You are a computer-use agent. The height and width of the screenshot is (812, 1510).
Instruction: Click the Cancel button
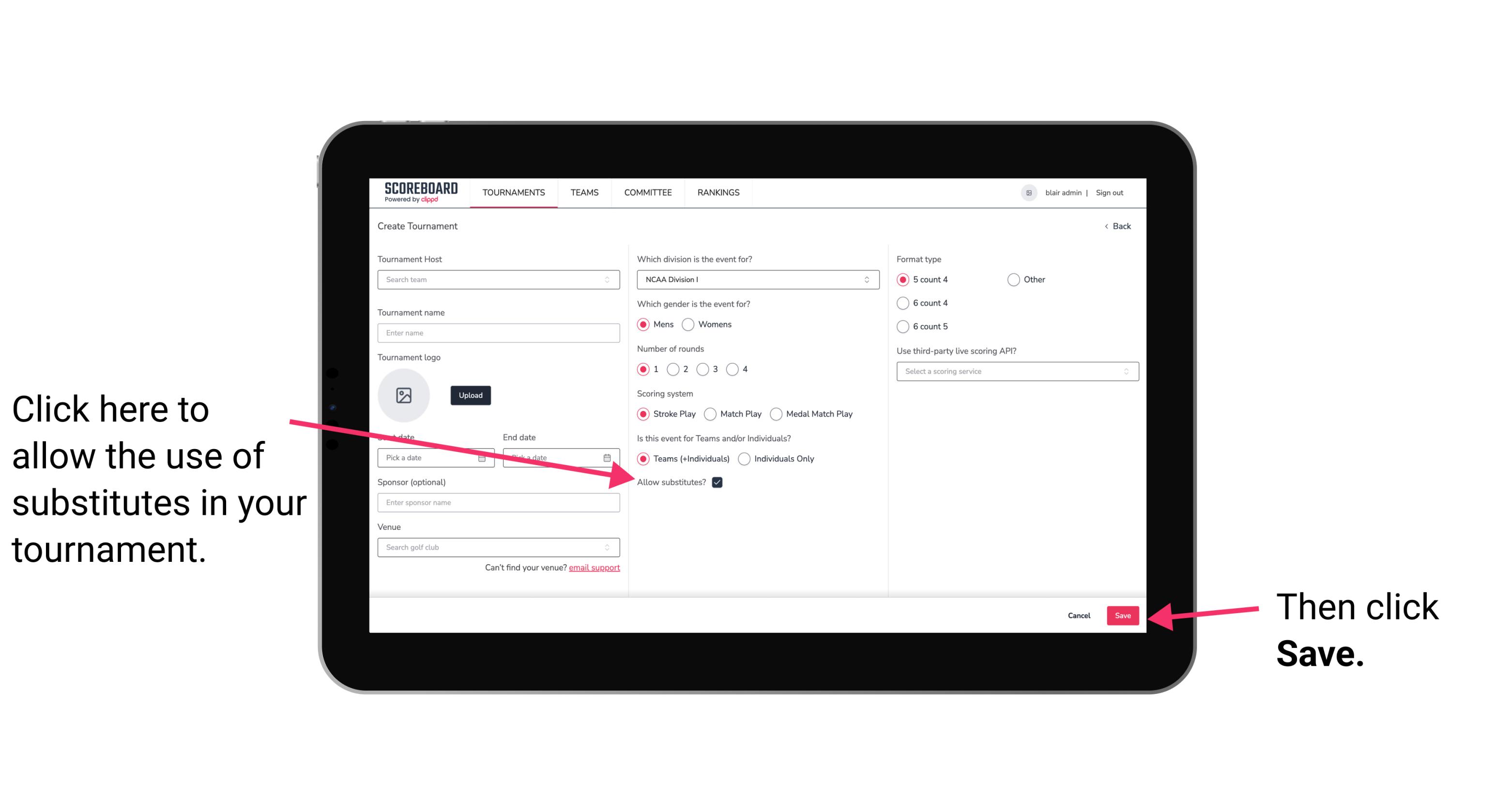[1078, 615]
